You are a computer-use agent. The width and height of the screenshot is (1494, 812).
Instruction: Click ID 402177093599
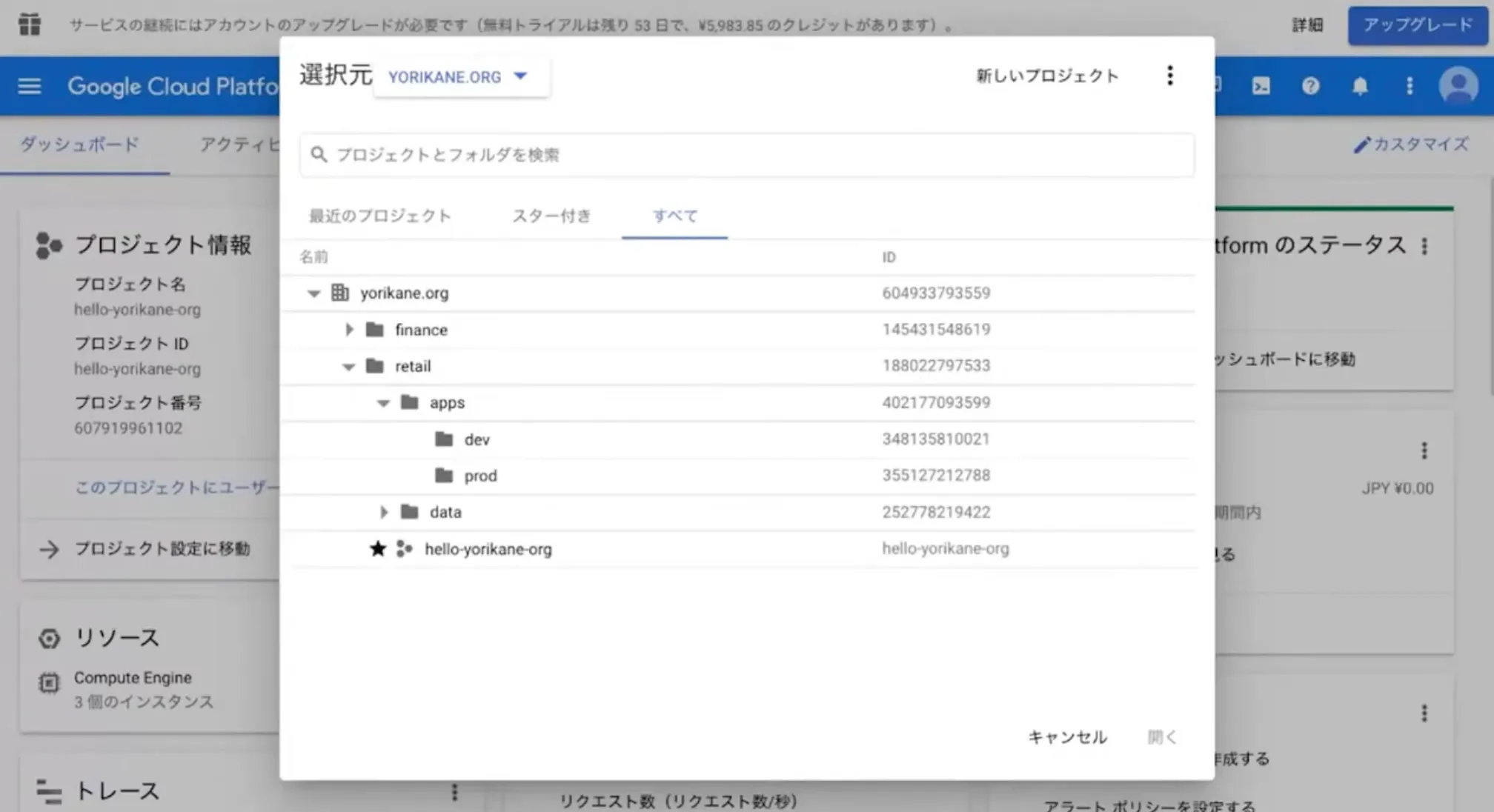[936, 403]
